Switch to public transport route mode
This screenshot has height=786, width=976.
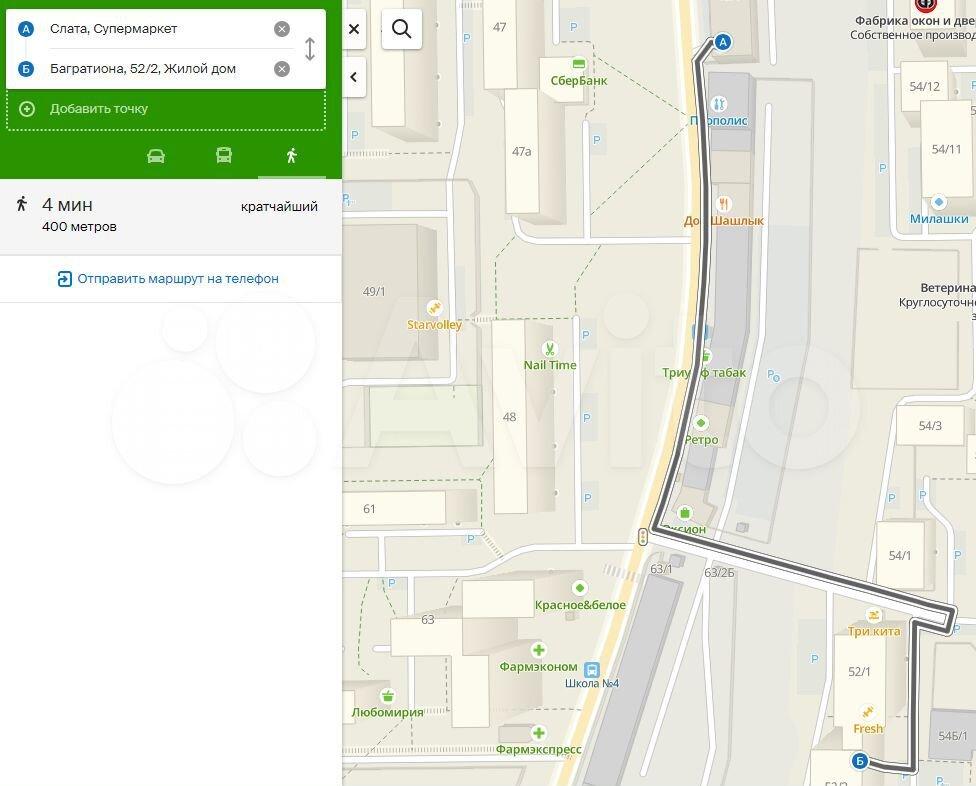[x=224, y=156]
